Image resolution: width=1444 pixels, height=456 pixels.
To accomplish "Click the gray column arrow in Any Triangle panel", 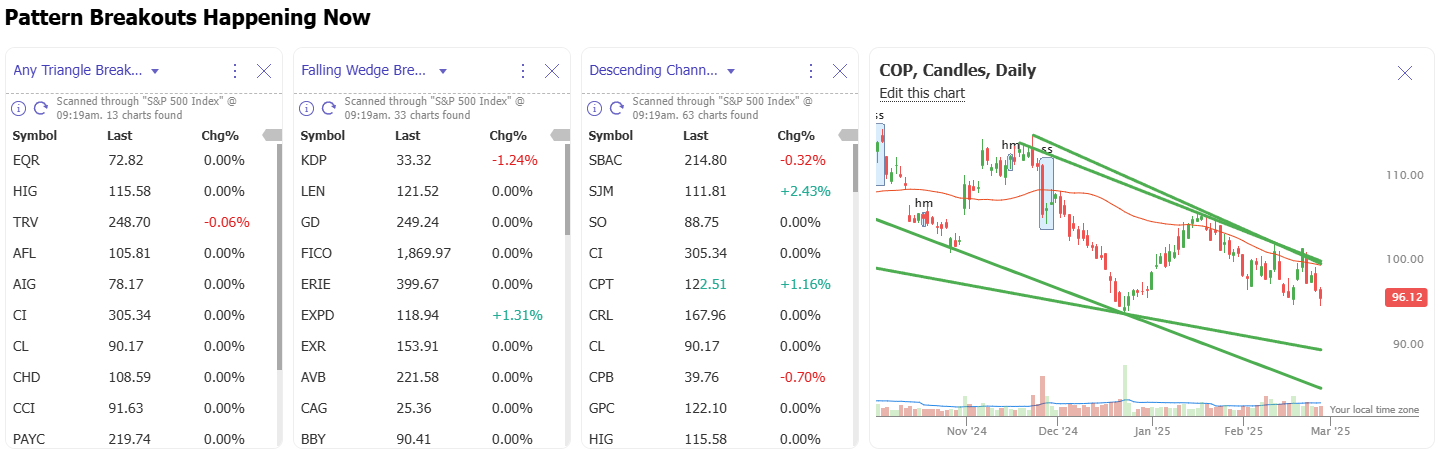I will 271,135.
